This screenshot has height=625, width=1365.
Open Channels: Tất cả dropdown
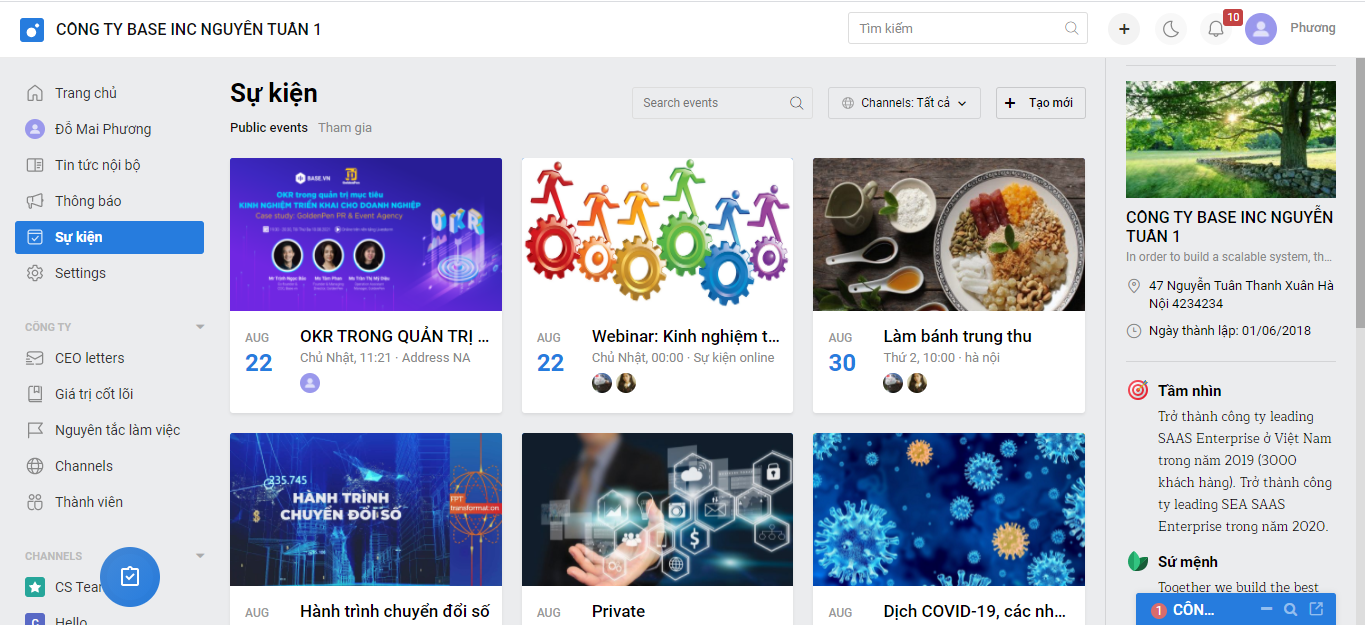[x=904, y=103]
